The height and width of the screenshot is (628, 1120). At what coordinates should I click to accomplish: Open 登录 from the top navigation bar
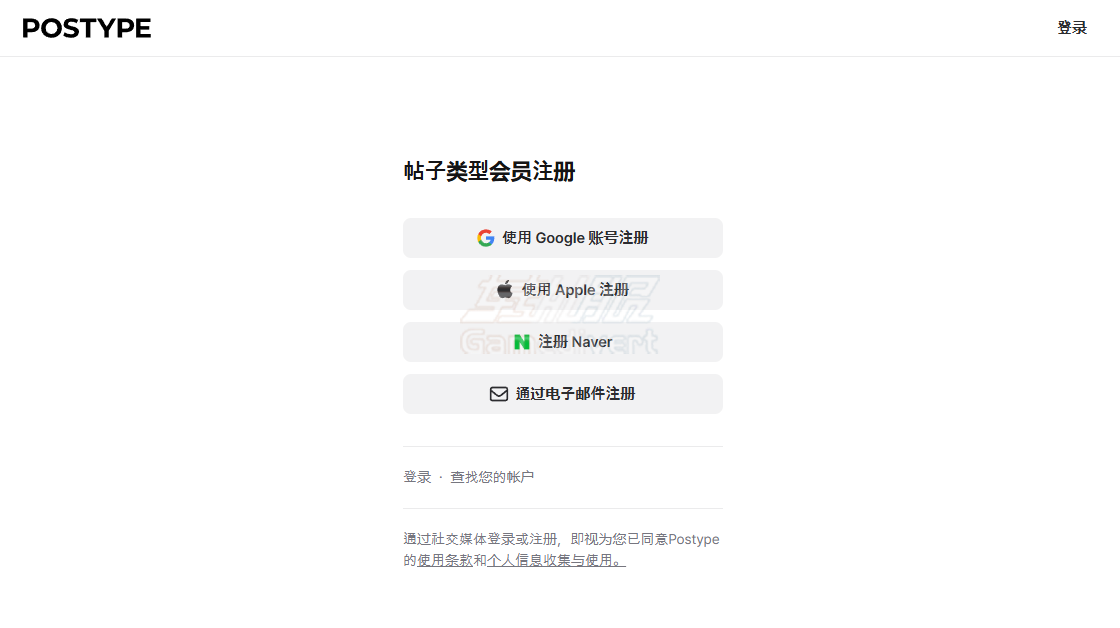click(x=1072, y=28)
